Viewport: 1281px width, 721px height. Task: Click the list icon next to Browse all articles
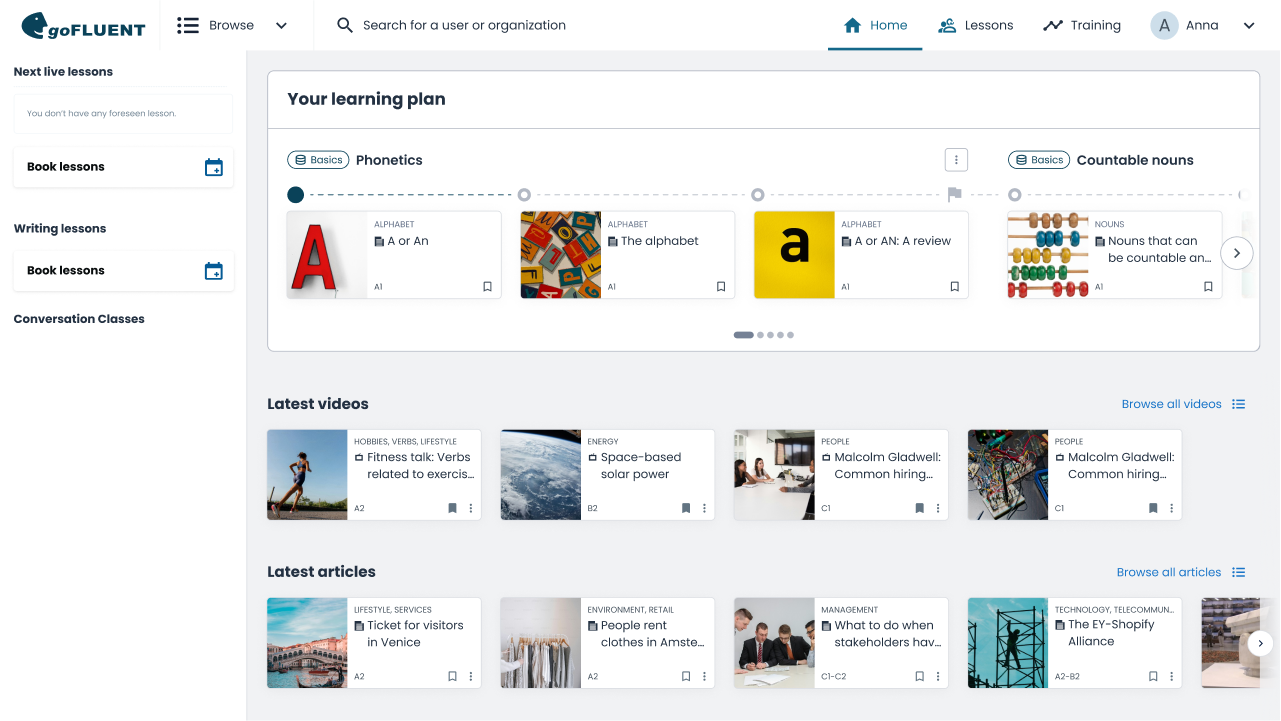1238,572
